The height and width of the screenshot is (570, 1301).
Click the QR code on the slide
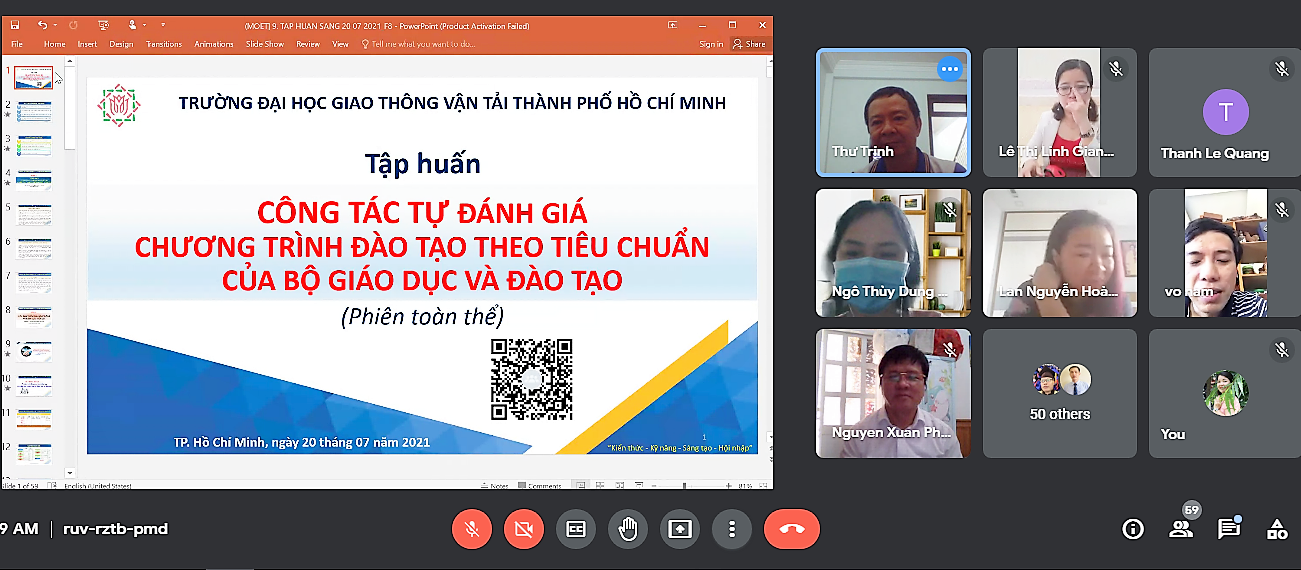click(x=531, y=379)
